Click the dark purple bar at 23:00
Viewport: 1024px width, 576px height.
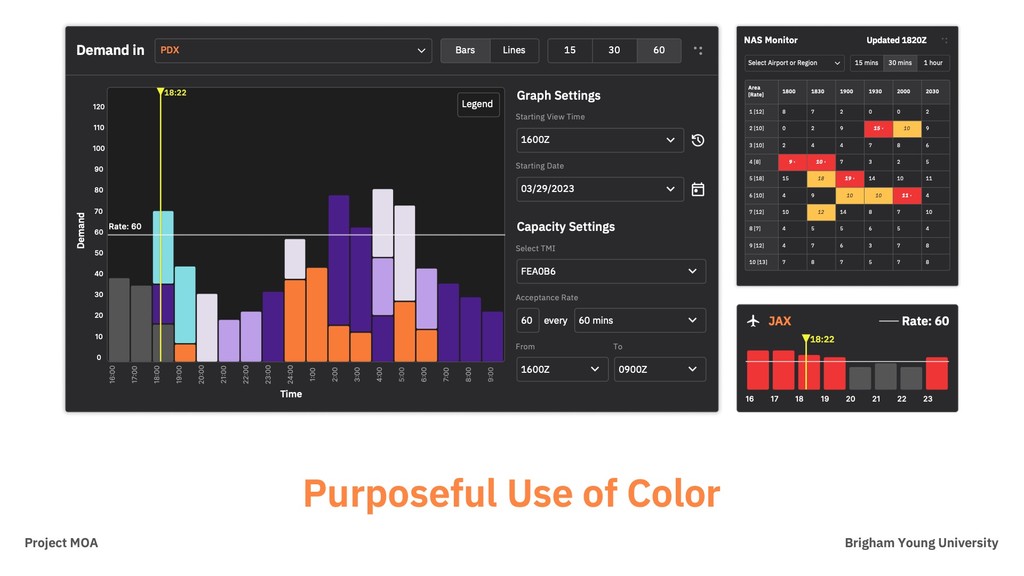pos(273,327)
